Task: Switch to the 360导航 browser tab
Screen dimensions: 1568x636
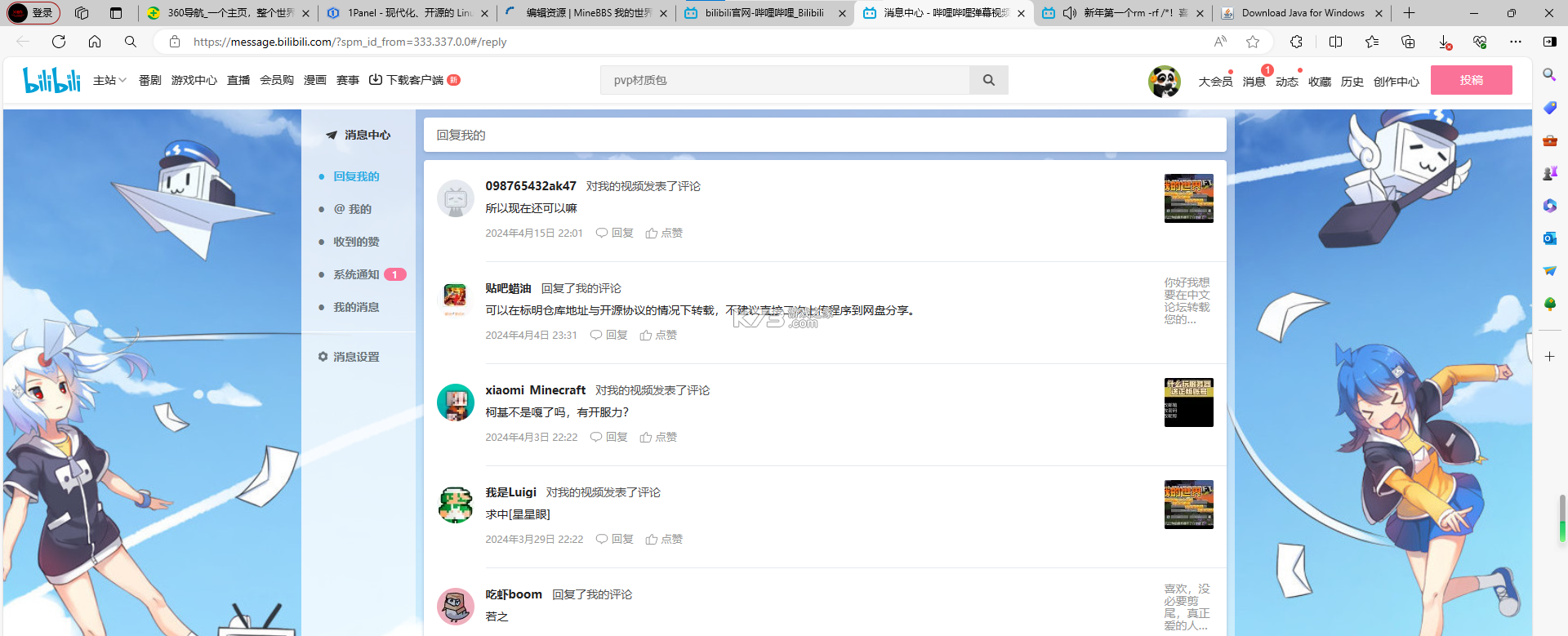Action: tap(227, 13)
